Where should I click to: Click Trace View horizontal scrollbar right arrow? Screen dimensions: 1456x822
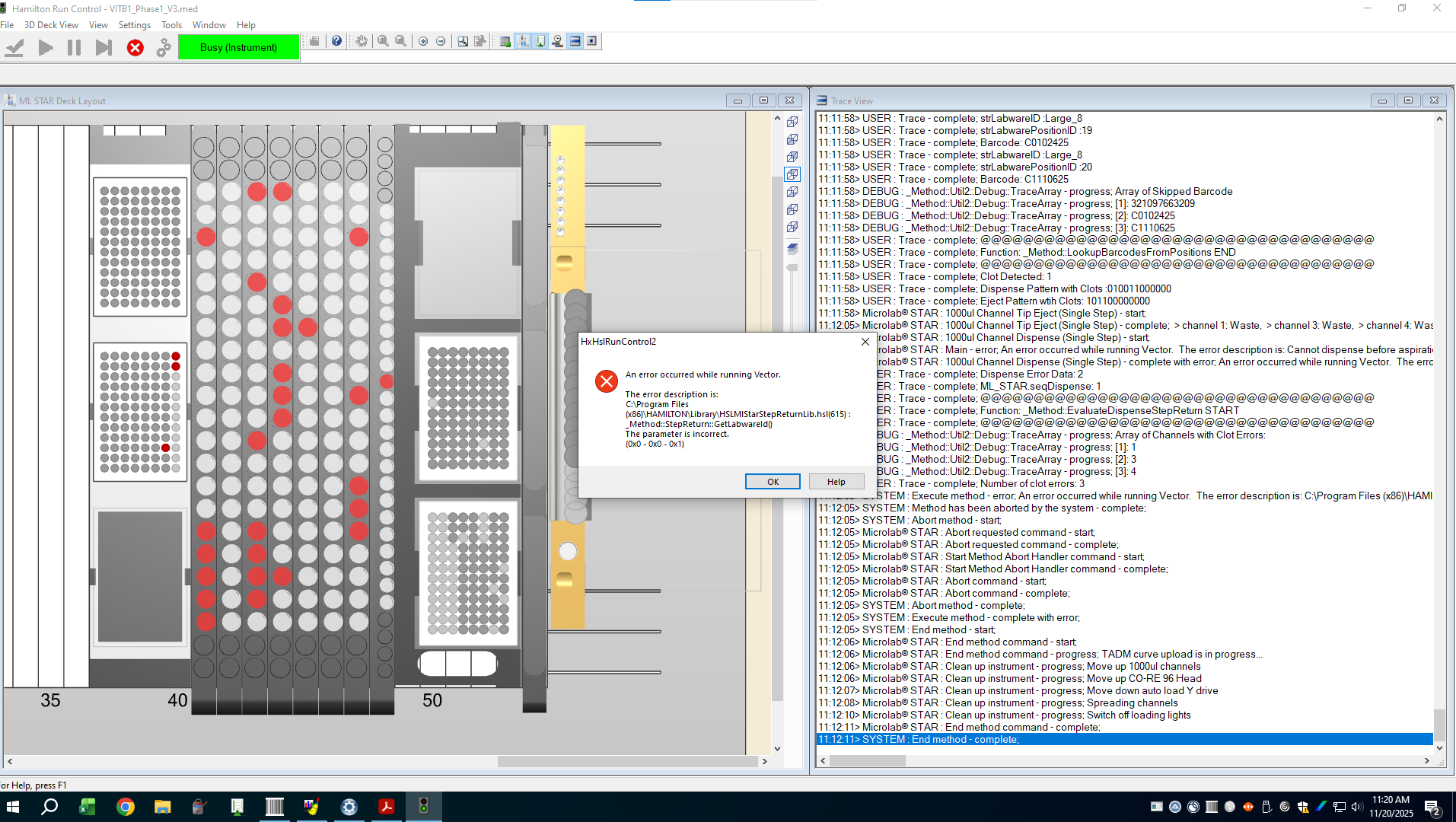1426,760
